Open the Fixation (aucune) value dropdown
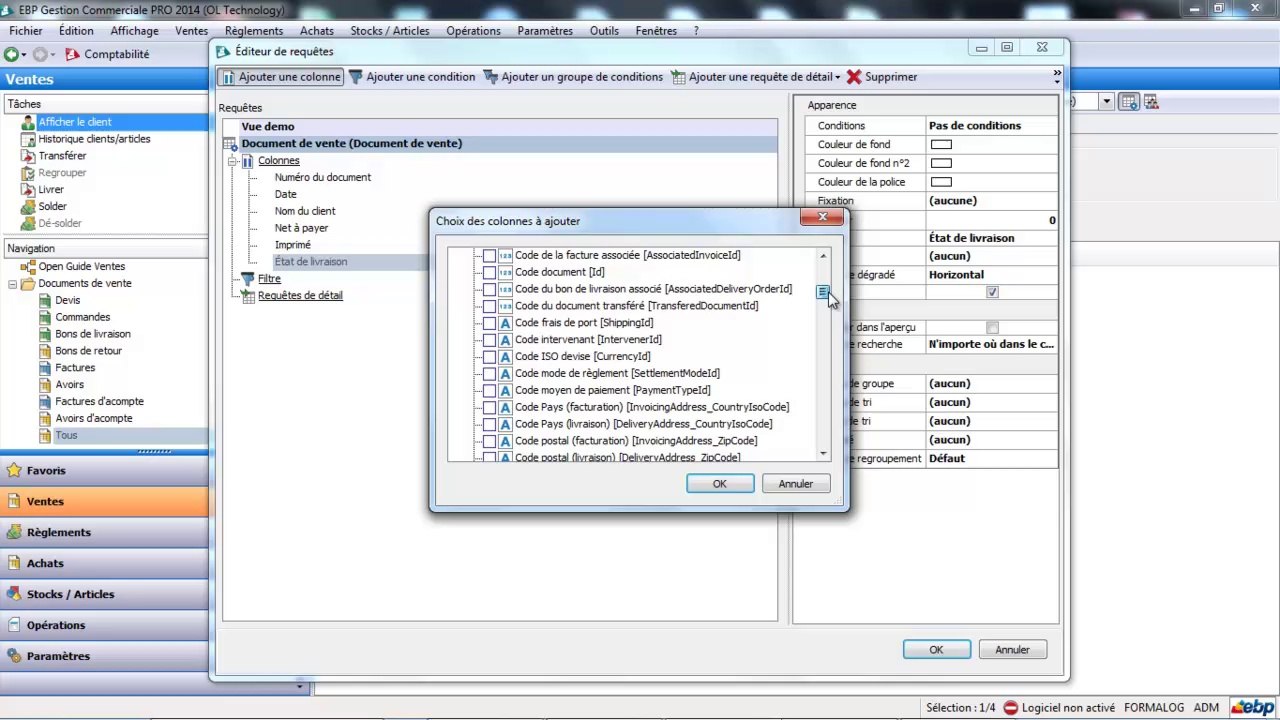1280x720 pixels. click(x=991, y=201)
